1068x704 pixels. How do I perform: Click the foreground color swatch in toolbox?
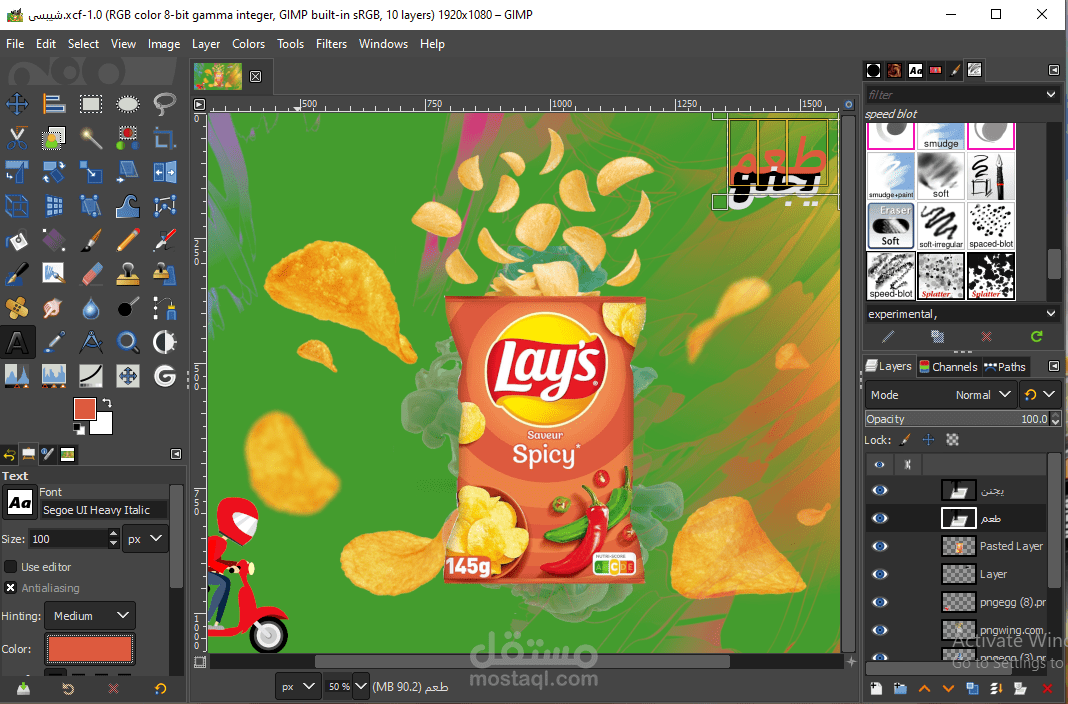tap(84, 409)
